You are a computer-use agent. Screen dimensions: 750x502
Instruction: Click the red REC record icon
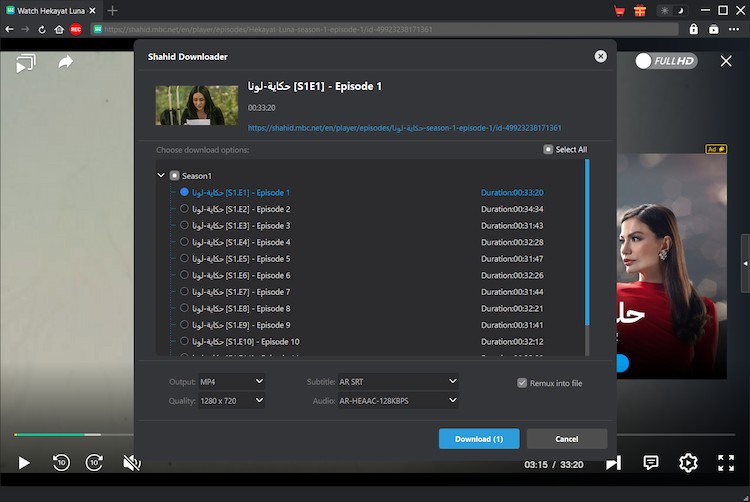click(x=76, y=30)
